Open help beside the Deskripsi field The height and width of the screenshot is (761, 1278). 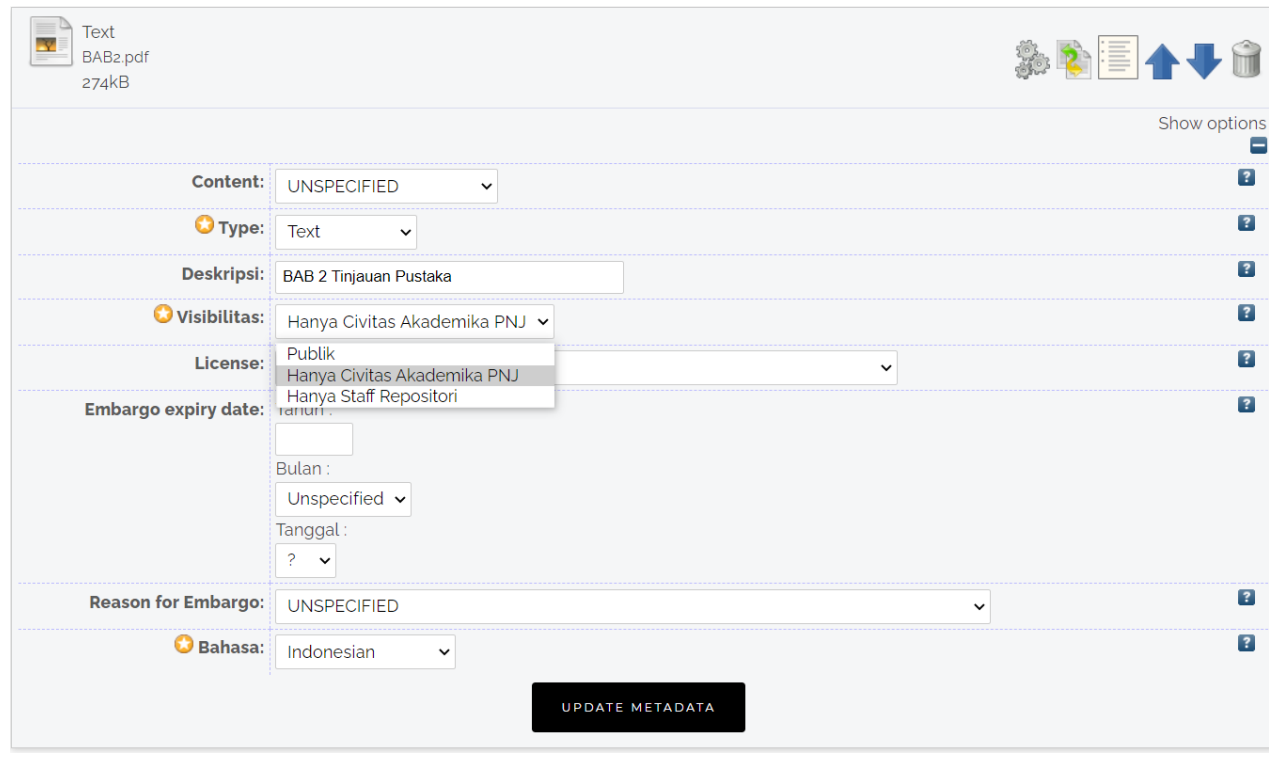coord(1246,268)
